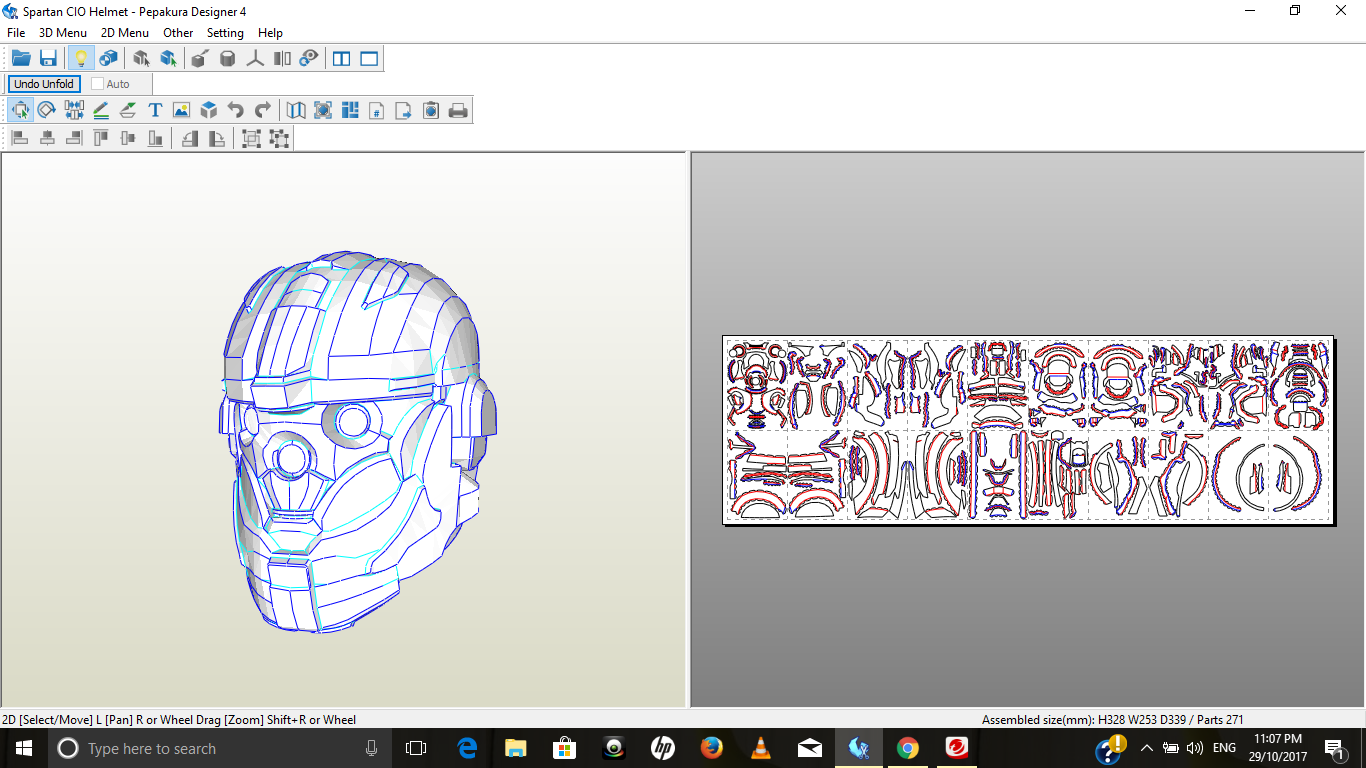
Task: Click the Ungroup parts icon
Action: 279,138
